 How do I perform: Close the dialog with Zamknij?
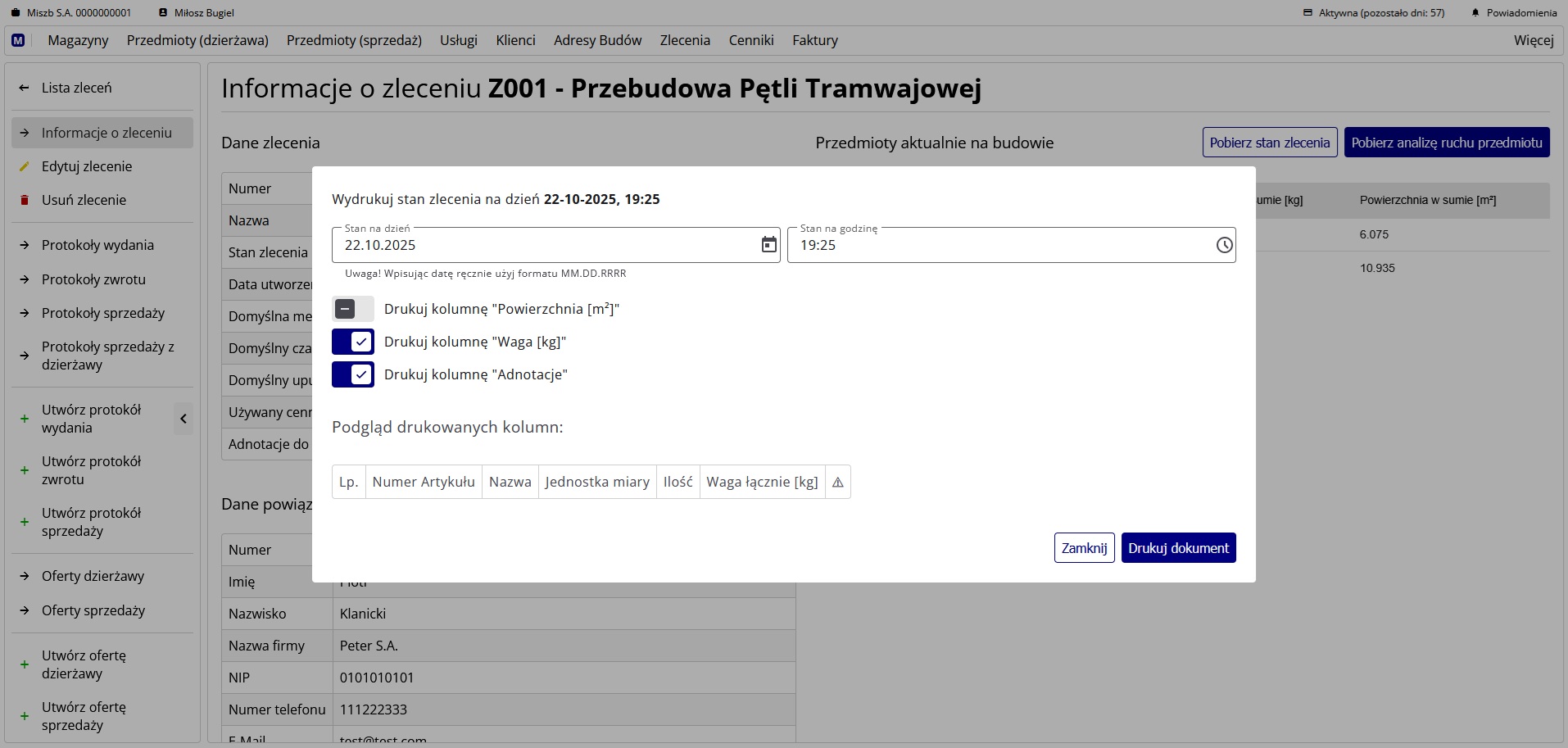(1084, 547)
